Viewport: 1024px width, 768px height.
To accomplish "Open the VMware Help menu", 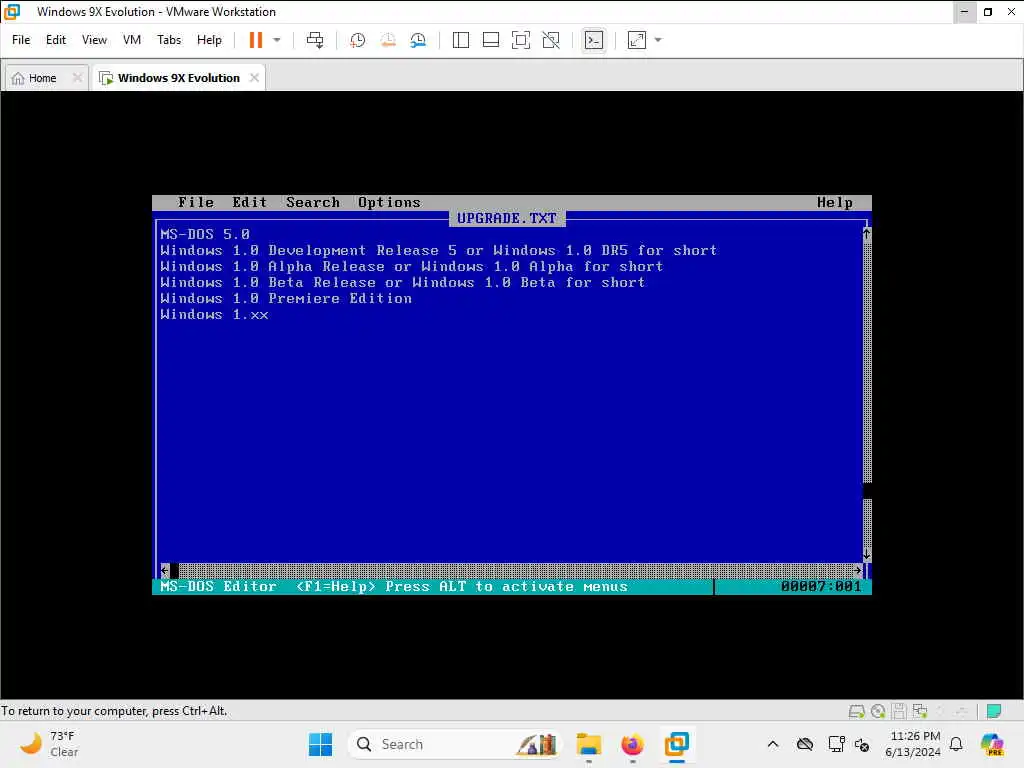I will point(209,40).
